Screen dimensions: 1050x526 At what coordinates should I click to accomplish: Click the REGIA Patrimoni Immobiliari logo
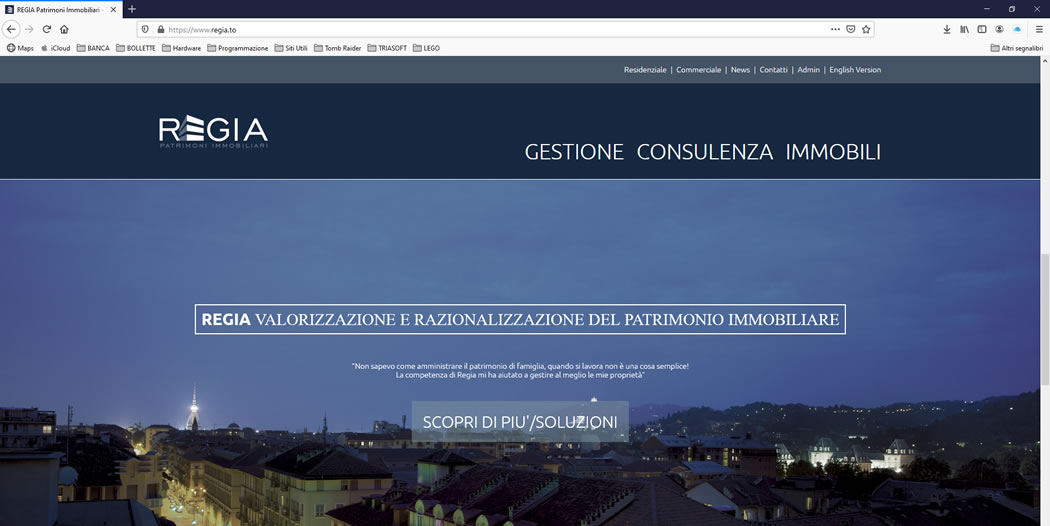[x=213, y=131]
